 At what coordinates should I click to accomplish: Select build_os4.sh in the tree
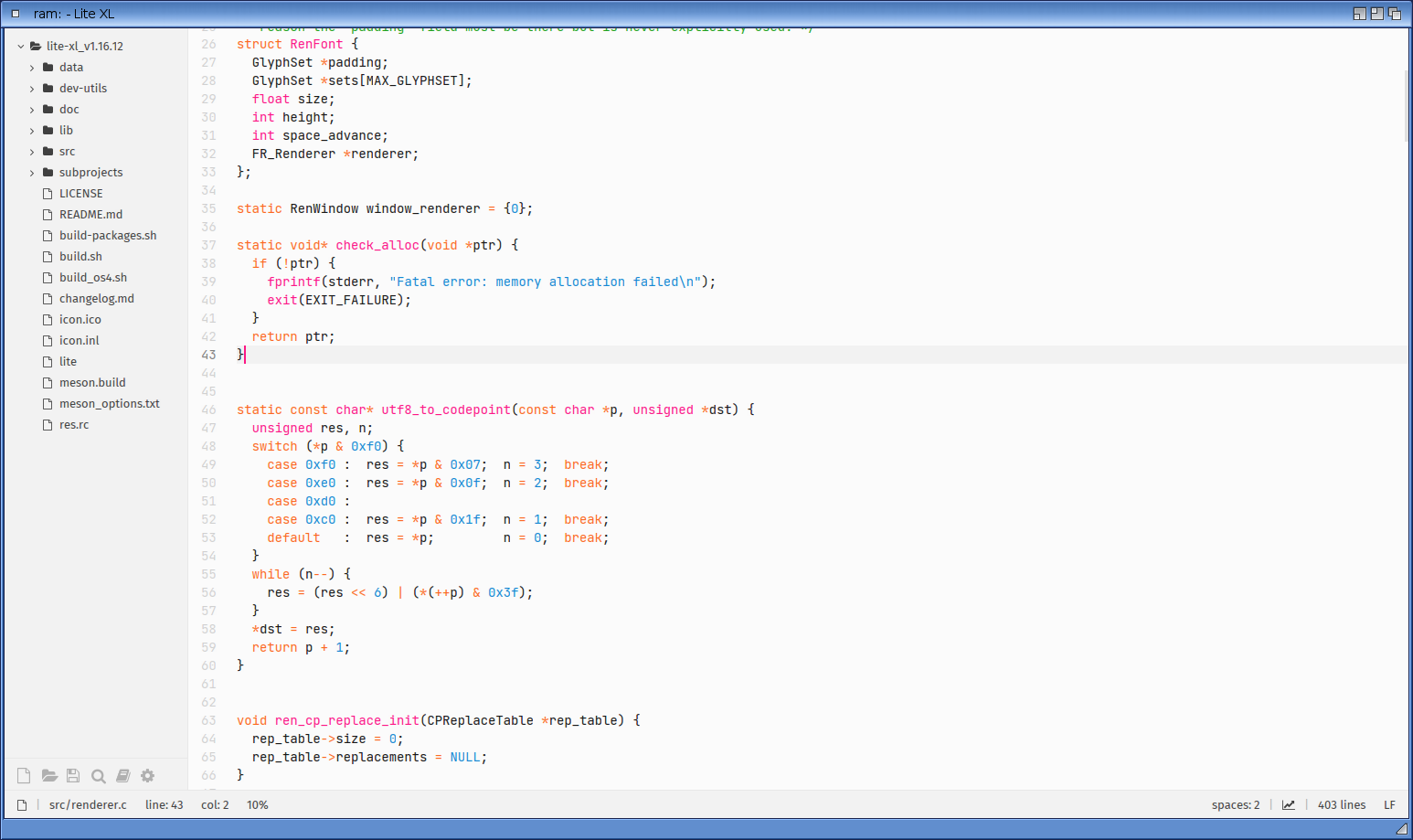(93, 278)
